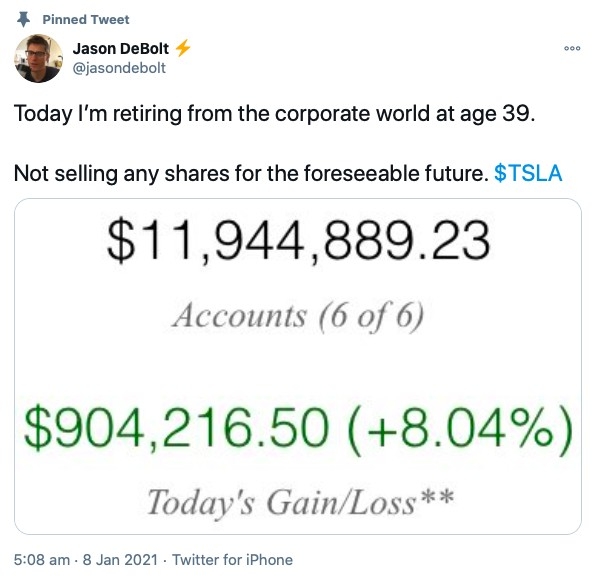Screen dimensions: 595x582
Task: Click the green $904,216.50 gain figure
Action: click(176, 428)
